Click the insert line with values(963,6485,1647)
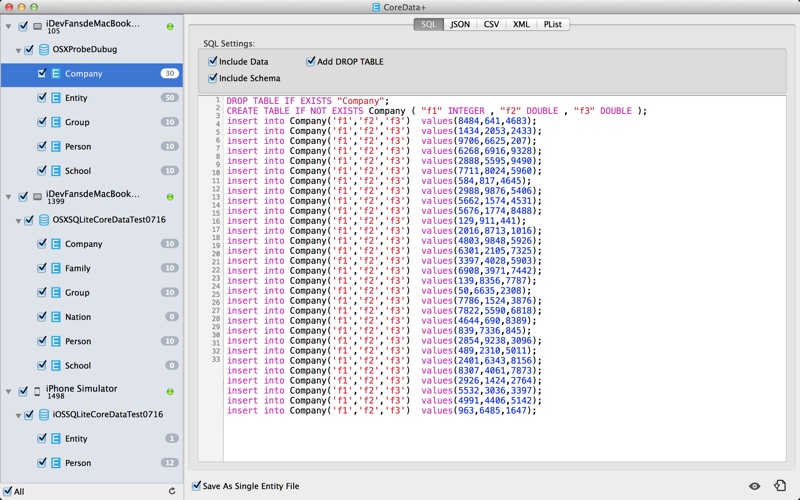Screen dimensions: 800x500 [382, 411]
